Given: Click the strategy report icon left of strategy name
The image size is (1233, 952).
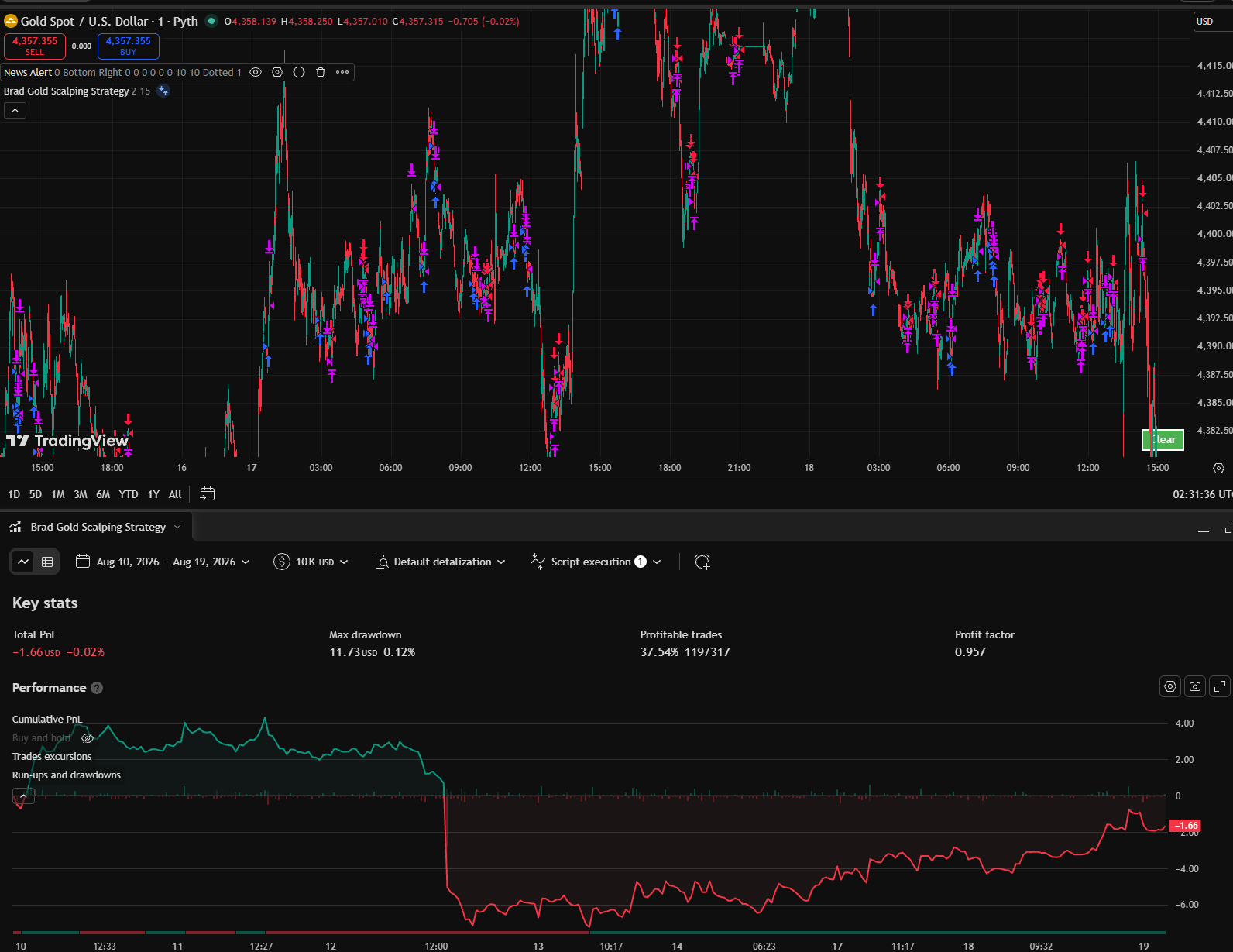Looking at the screenshot, I should (x=15, y=527).
